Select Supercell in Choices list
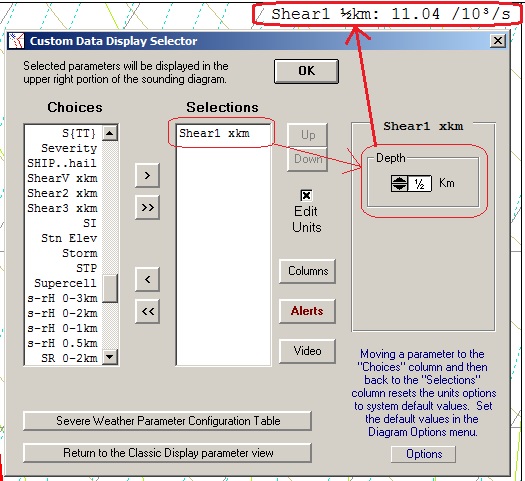525x481 pixels. pos(65,283)
